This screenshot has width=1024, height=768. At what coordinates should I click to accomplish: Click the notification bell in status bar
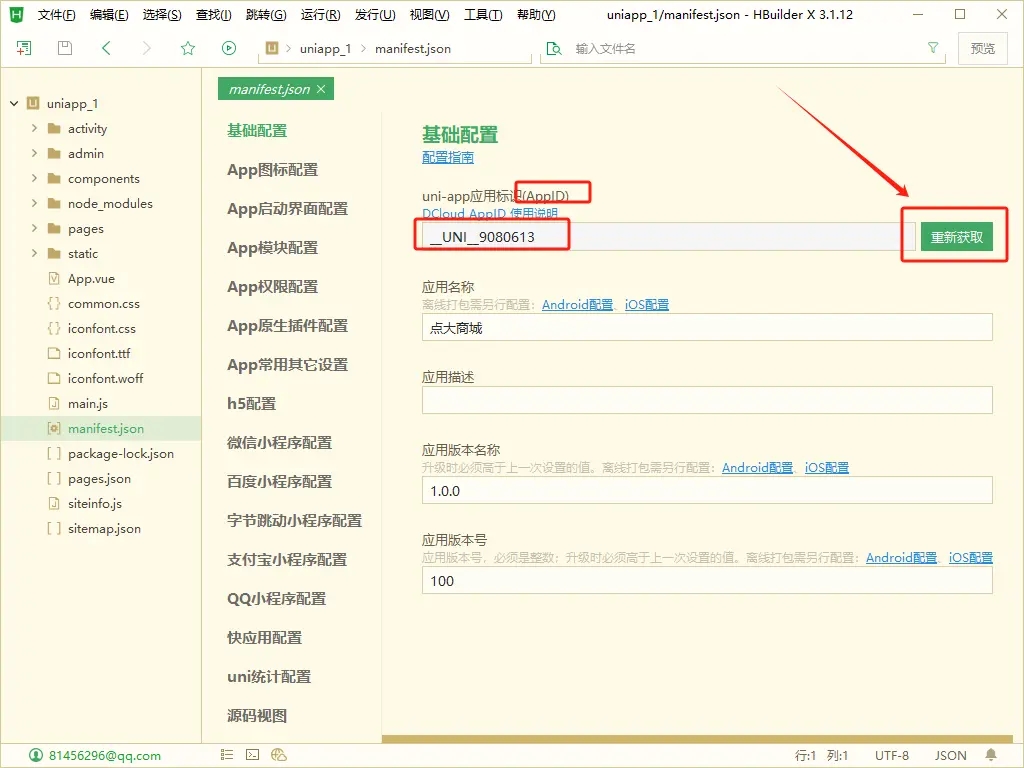[x=991, y=755]
